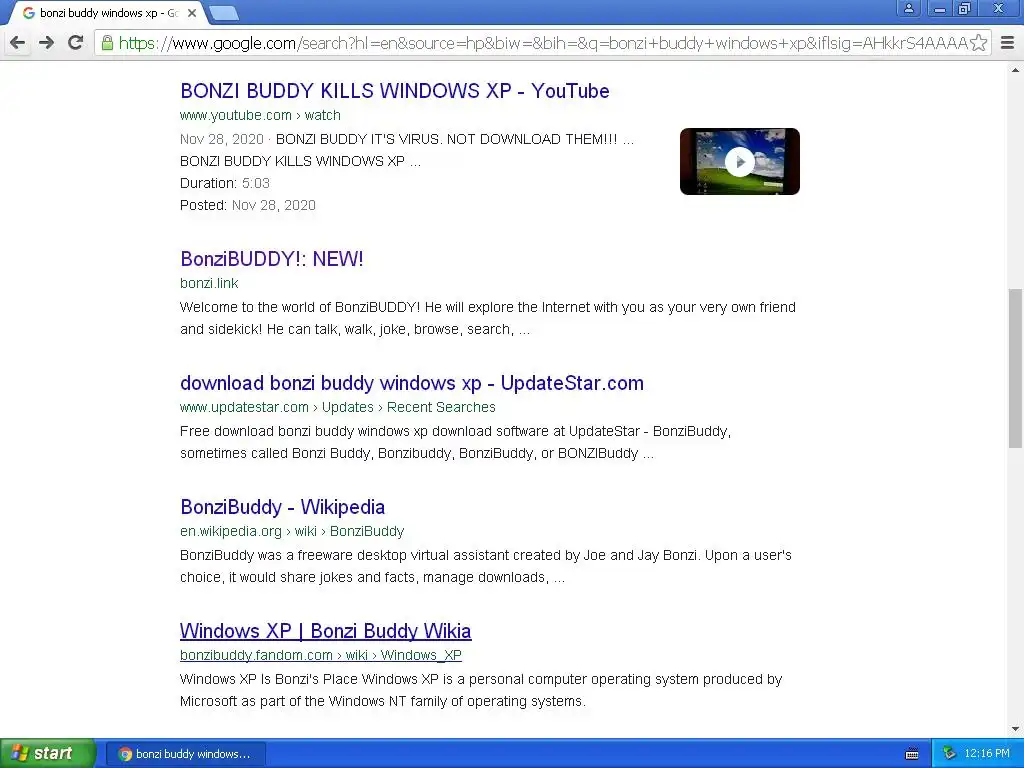
Task: Click the 'Duration: 5:03' text
Action: 225,184
